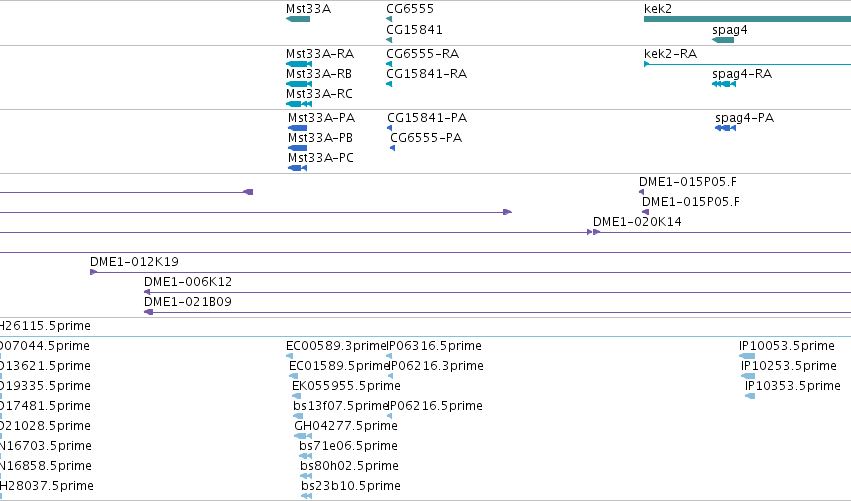Click the CG15841-RA transcript

tap(389, 84)
